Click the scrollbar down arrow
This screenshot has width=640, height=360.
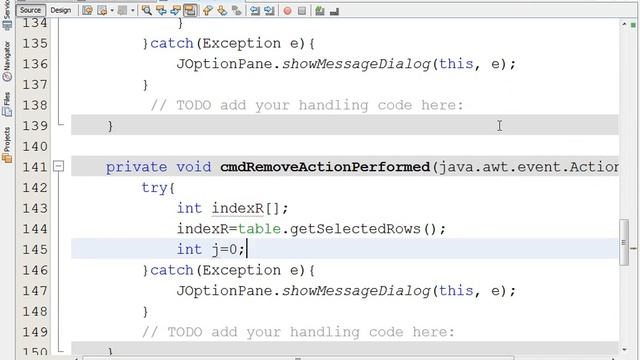(624, 349)
